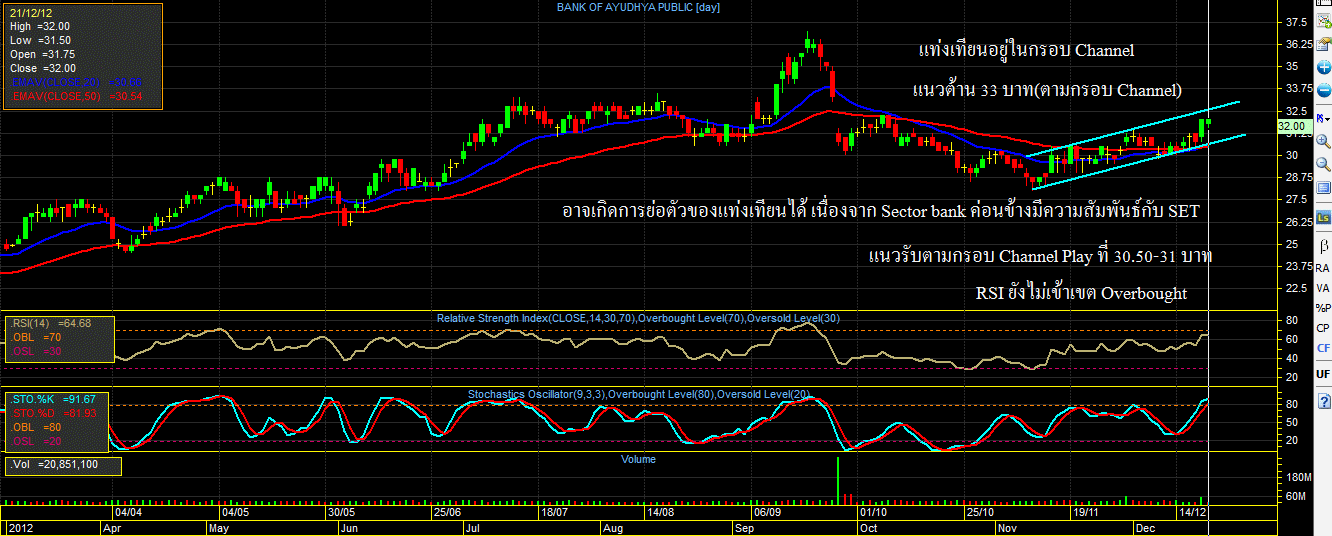Click the RSI OSL =30 legend entry

[36, 351]
